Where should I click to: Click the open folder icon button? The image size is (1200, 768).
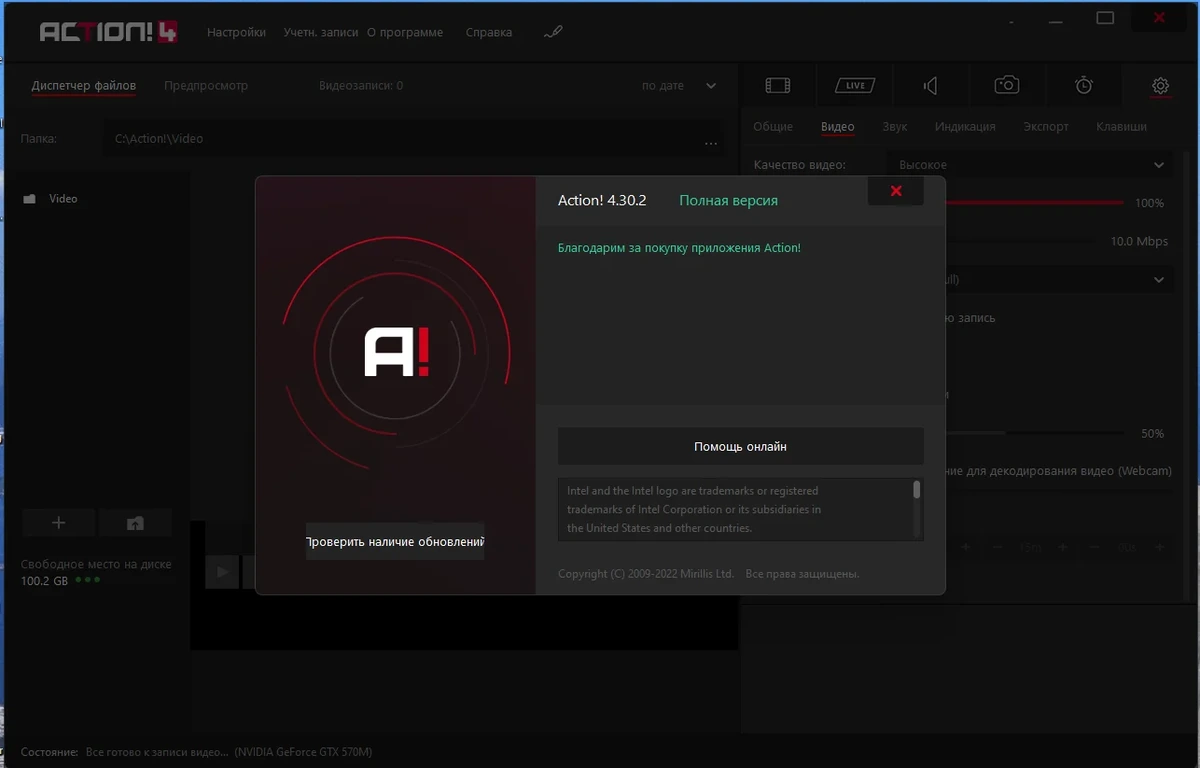point(135,522)
